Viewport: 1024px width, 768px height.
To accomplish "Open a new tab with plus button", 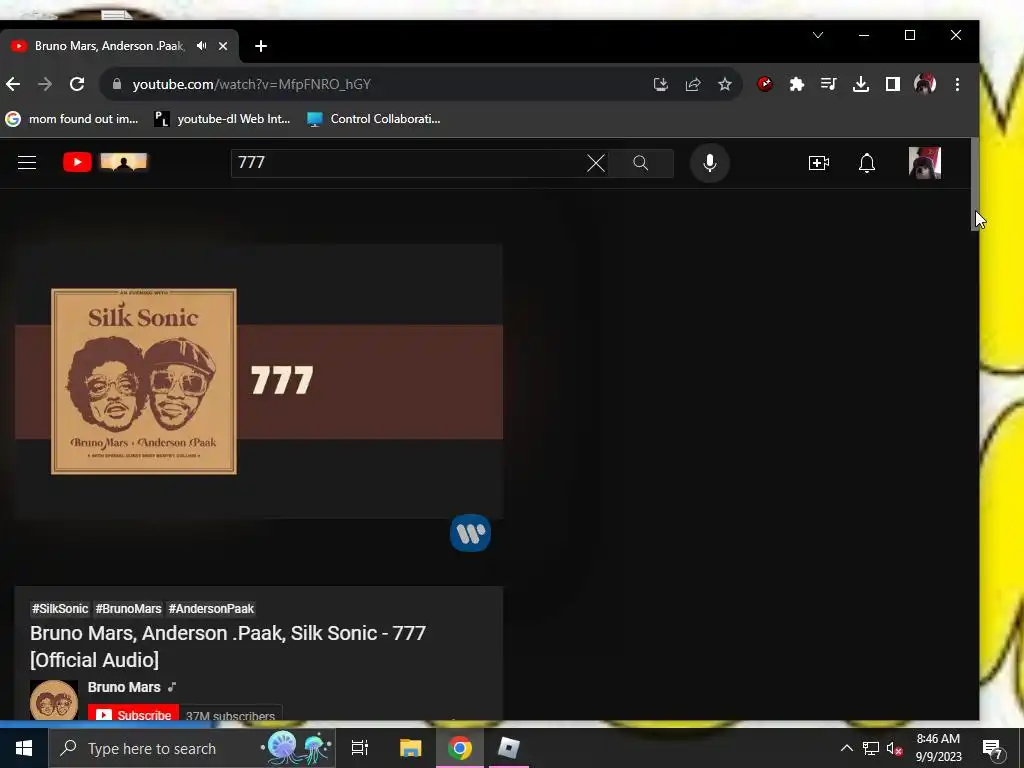I will (261, 46).
